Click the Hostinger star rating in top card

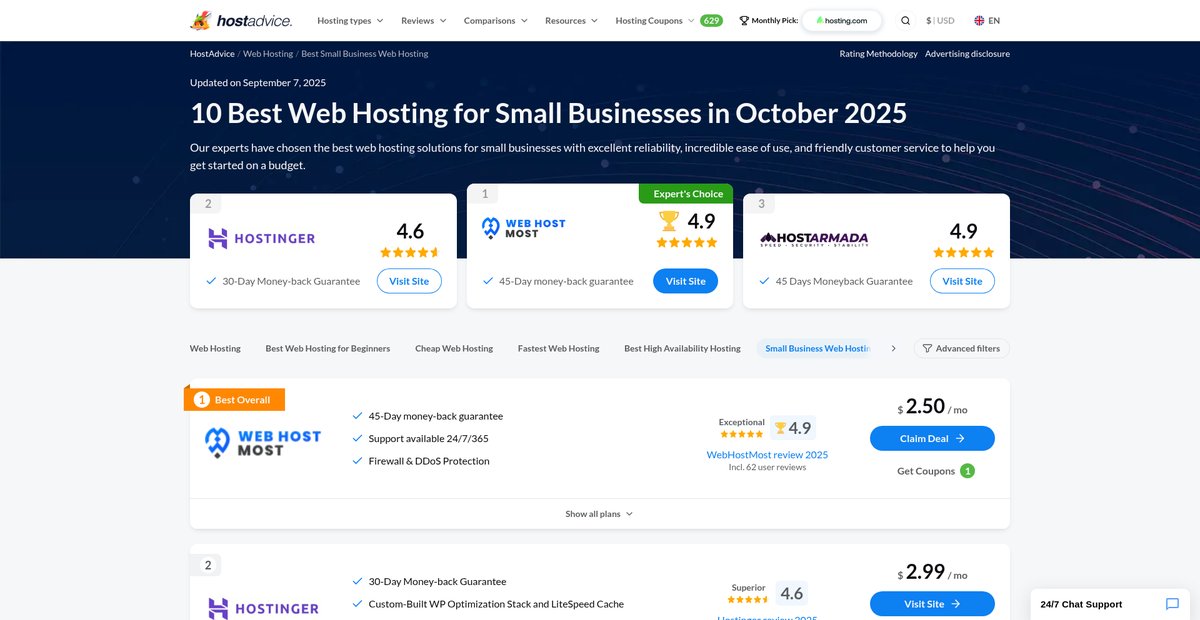click(410, 253)
